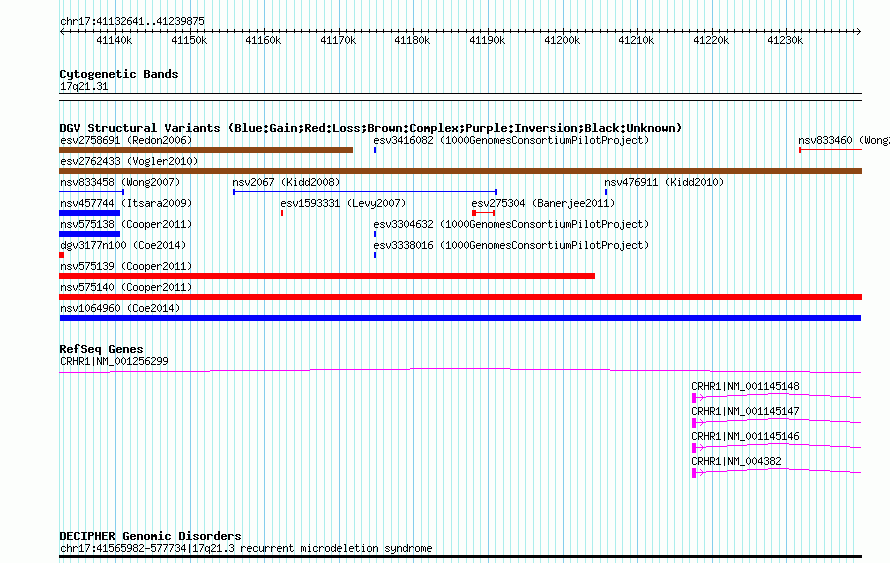Screen dimensions: 890x563
Task: Click the nsv833460 variant label
Action: (843, 140)
